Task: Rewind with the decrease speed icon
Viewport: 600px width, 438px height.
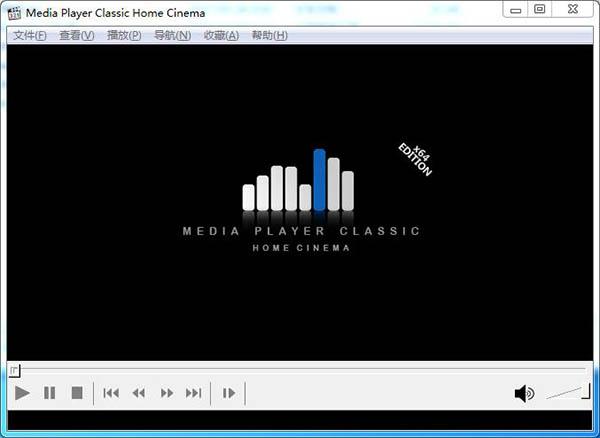Action: (139, 393)
